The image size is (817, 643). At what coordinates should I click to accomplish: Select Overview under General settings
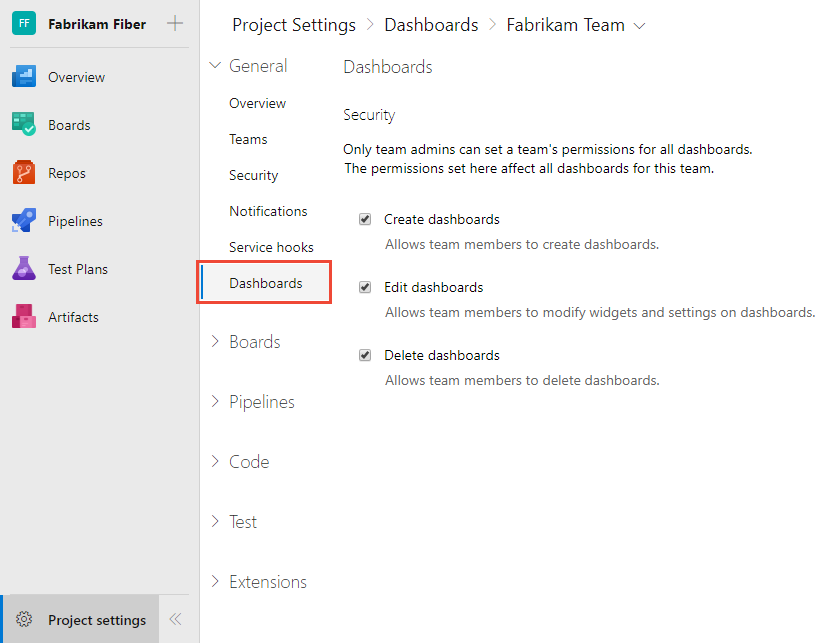point(257,103)
